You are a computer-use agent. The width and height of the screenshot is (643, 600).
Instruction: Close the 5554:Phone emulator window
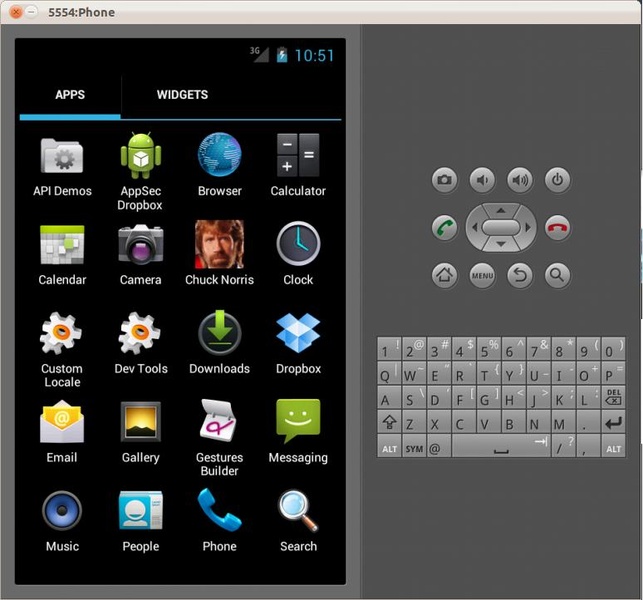(x=16, y=12)
